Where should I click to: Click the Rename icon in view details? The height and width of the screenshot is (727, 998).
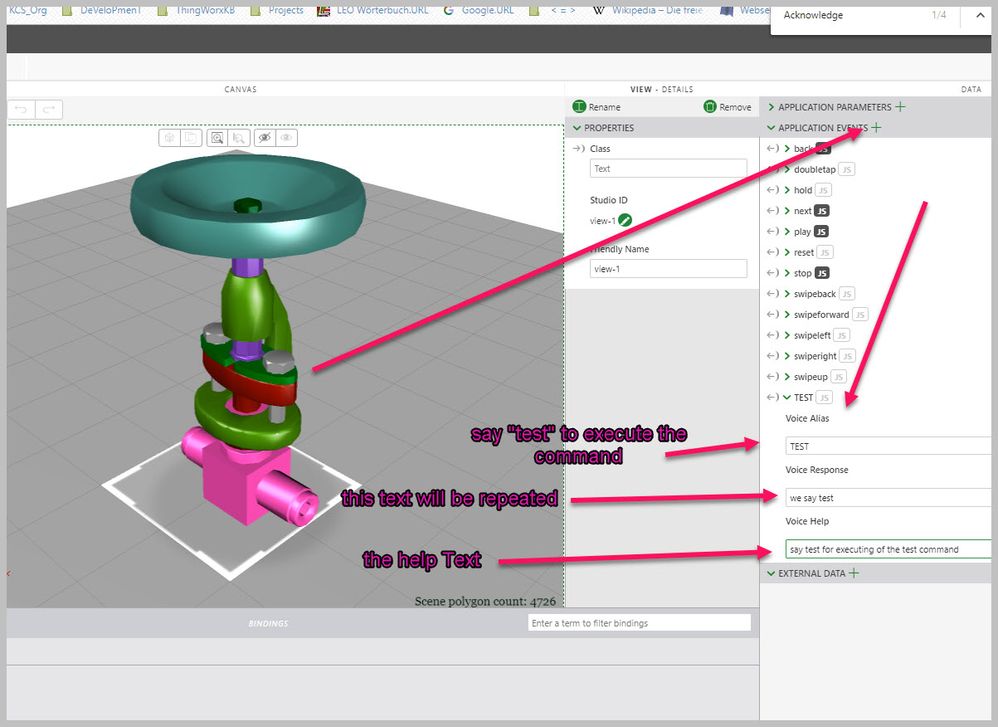[579, 107]
